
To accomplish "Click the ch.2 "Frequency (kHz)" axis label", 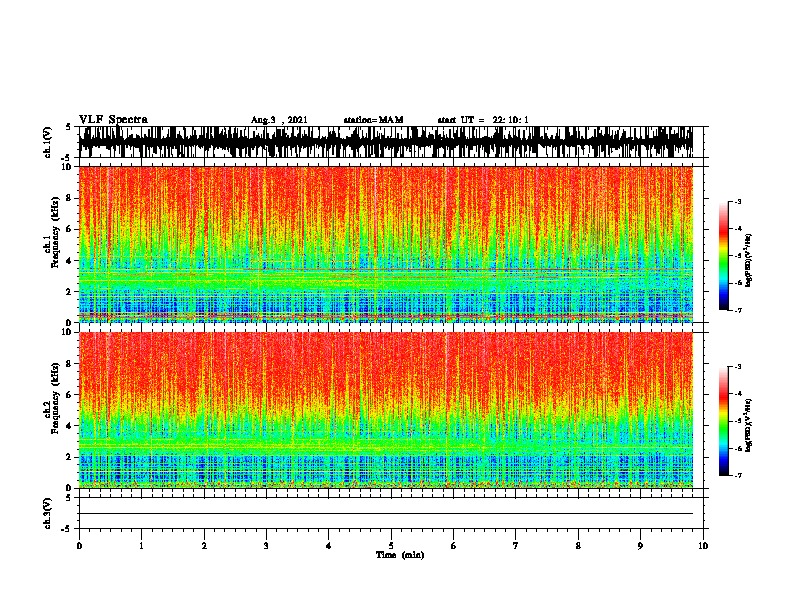I will (x=56, y=398).
